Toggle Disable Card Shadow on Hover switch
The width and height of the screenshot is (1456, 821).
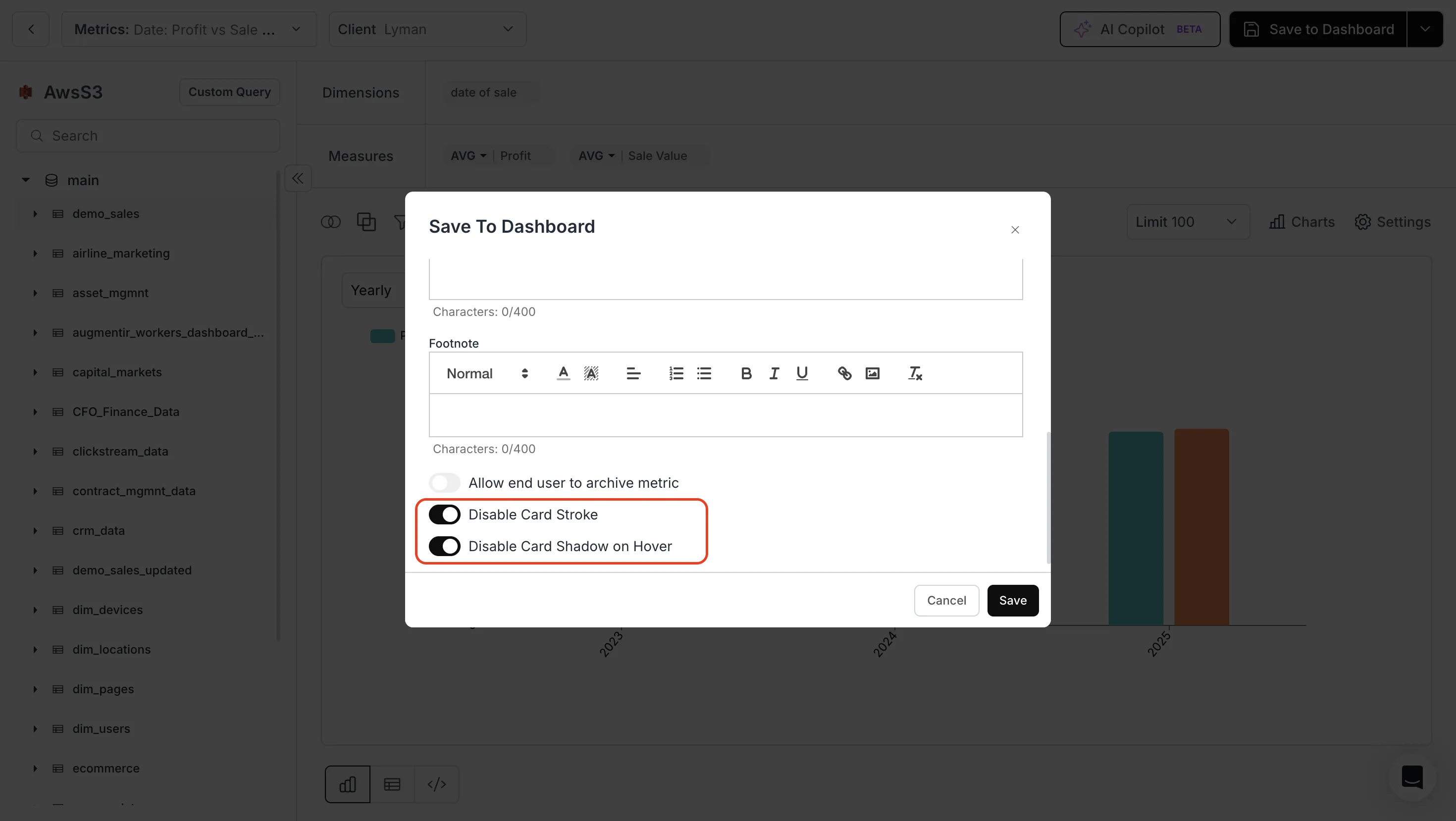(x=444, y=546)
